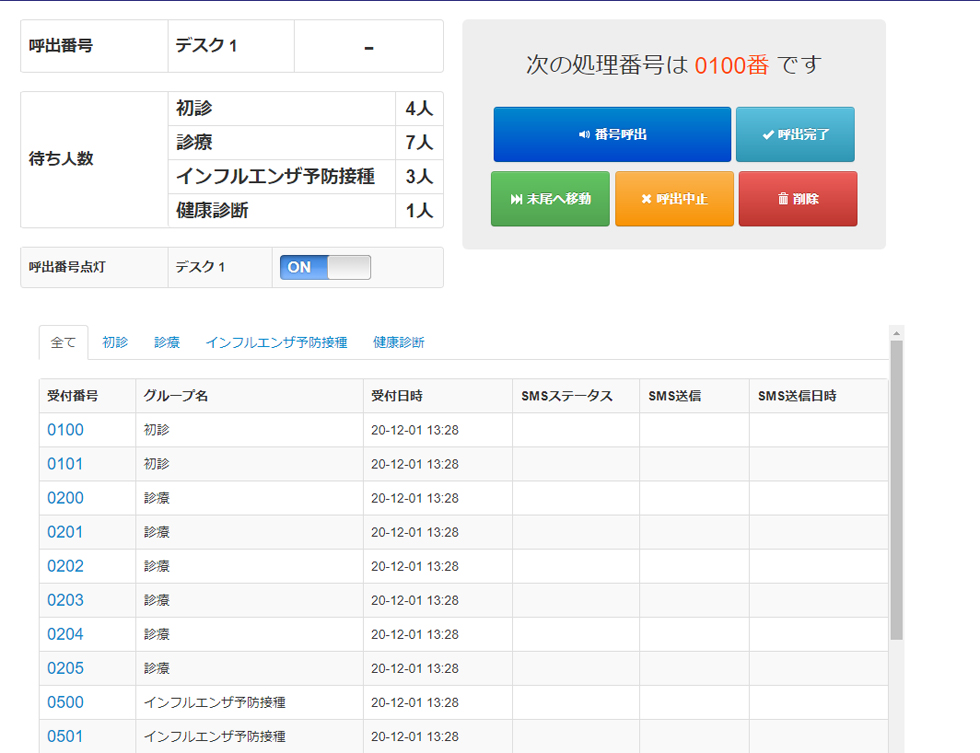Switch to the 初診 tab

click(x=115, y=342)
